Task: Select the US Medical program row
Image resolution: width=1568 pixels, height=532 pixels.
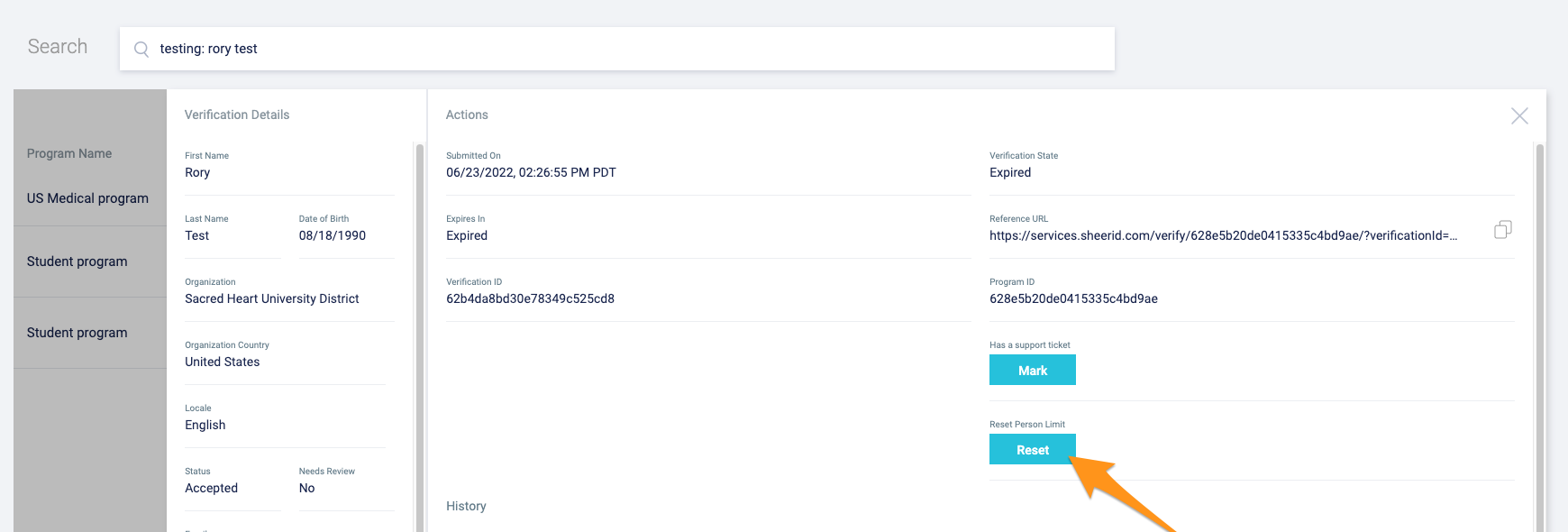Action: pos(87,198)
